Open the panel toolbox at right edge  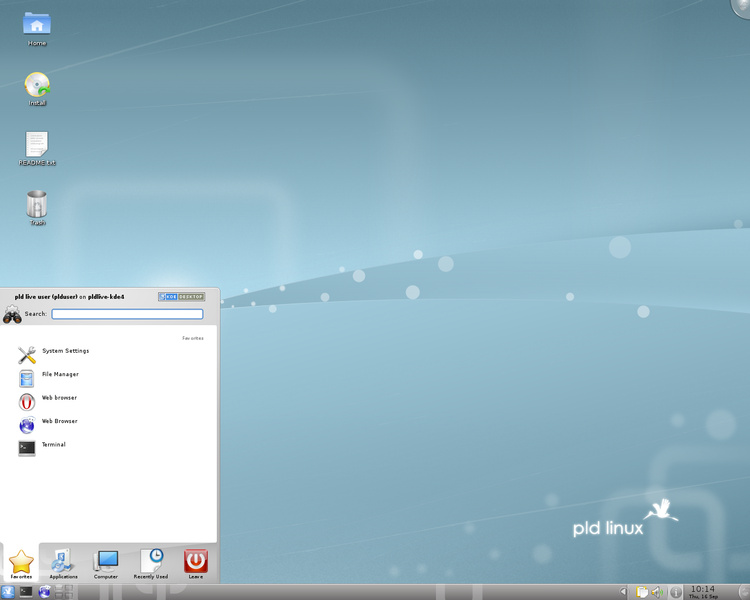point(745,592)
